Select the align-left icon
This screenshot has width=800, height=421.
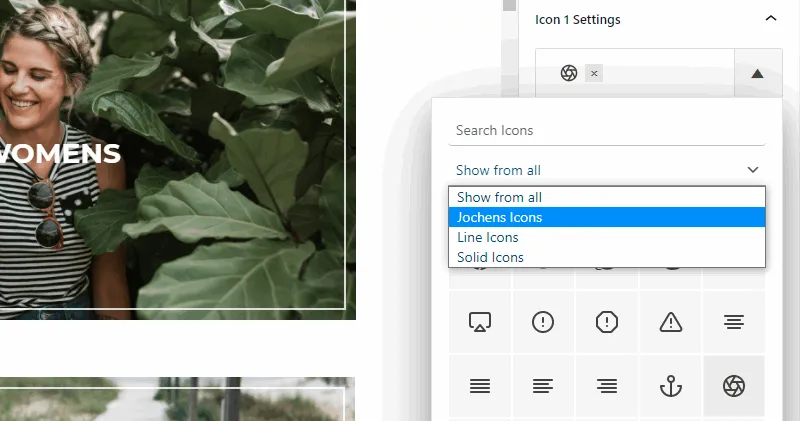pos(543,386)
